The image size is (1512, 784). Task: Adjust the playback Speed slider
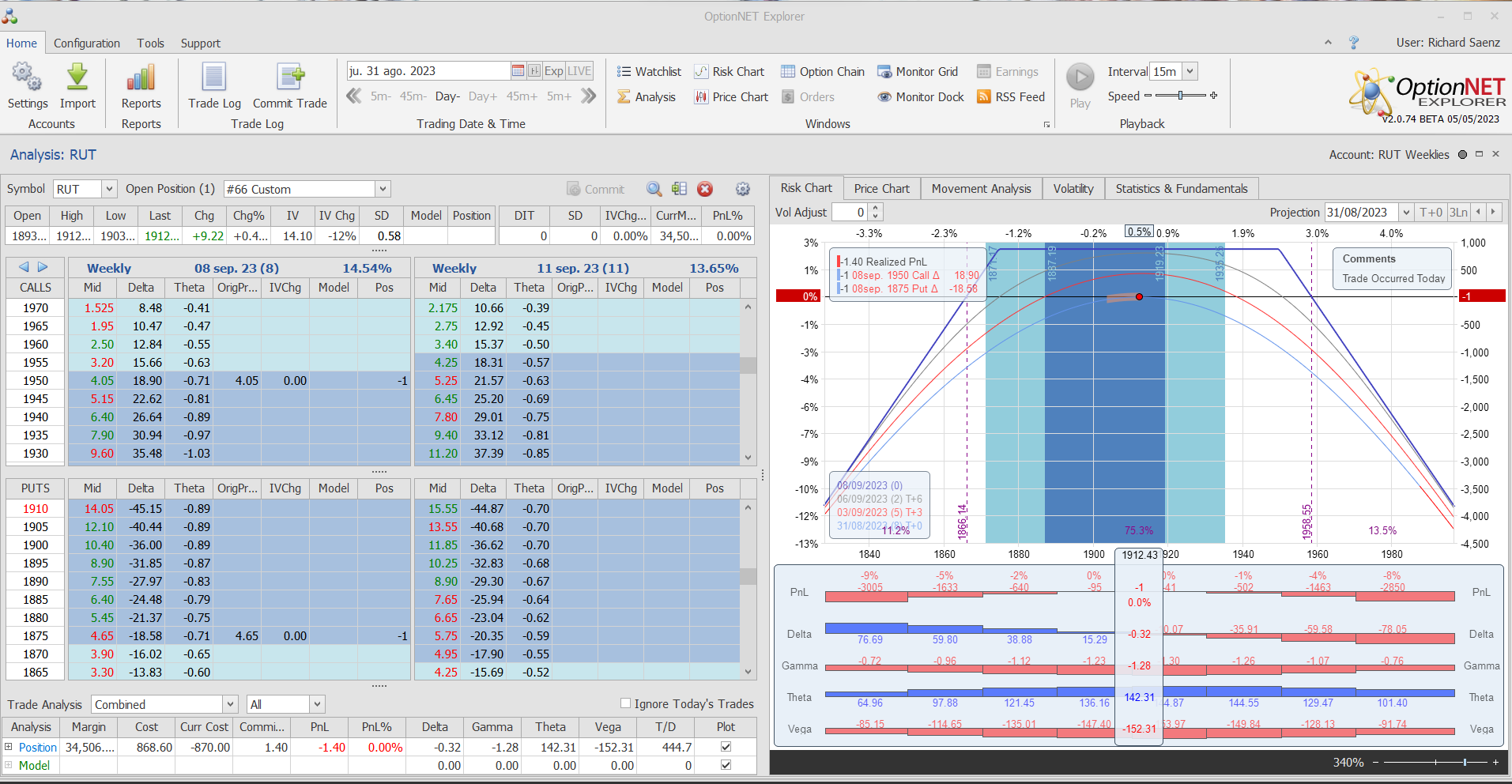(1181, 96)
